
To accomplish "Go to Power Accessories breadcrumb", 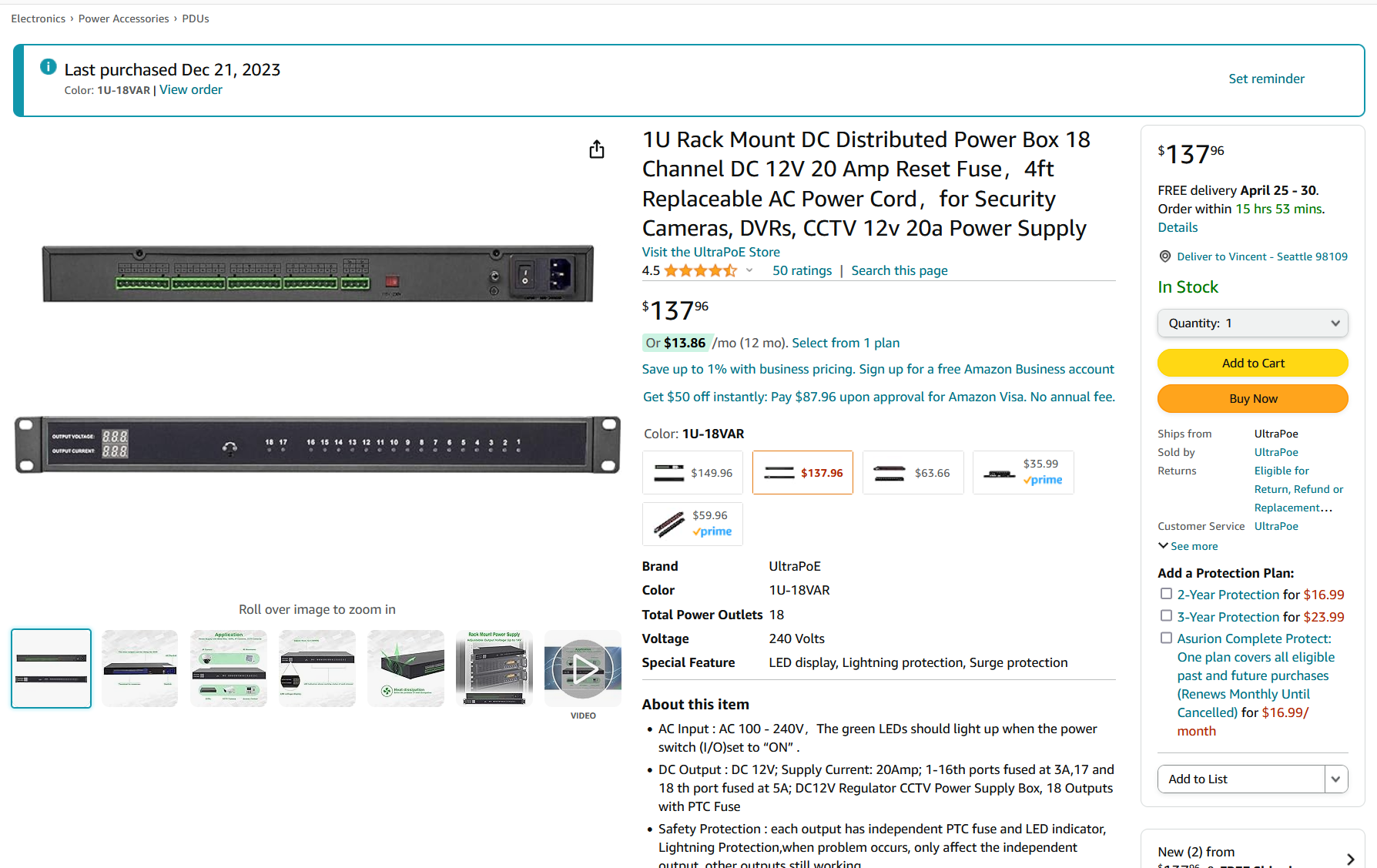I will [x=123, y=18].
